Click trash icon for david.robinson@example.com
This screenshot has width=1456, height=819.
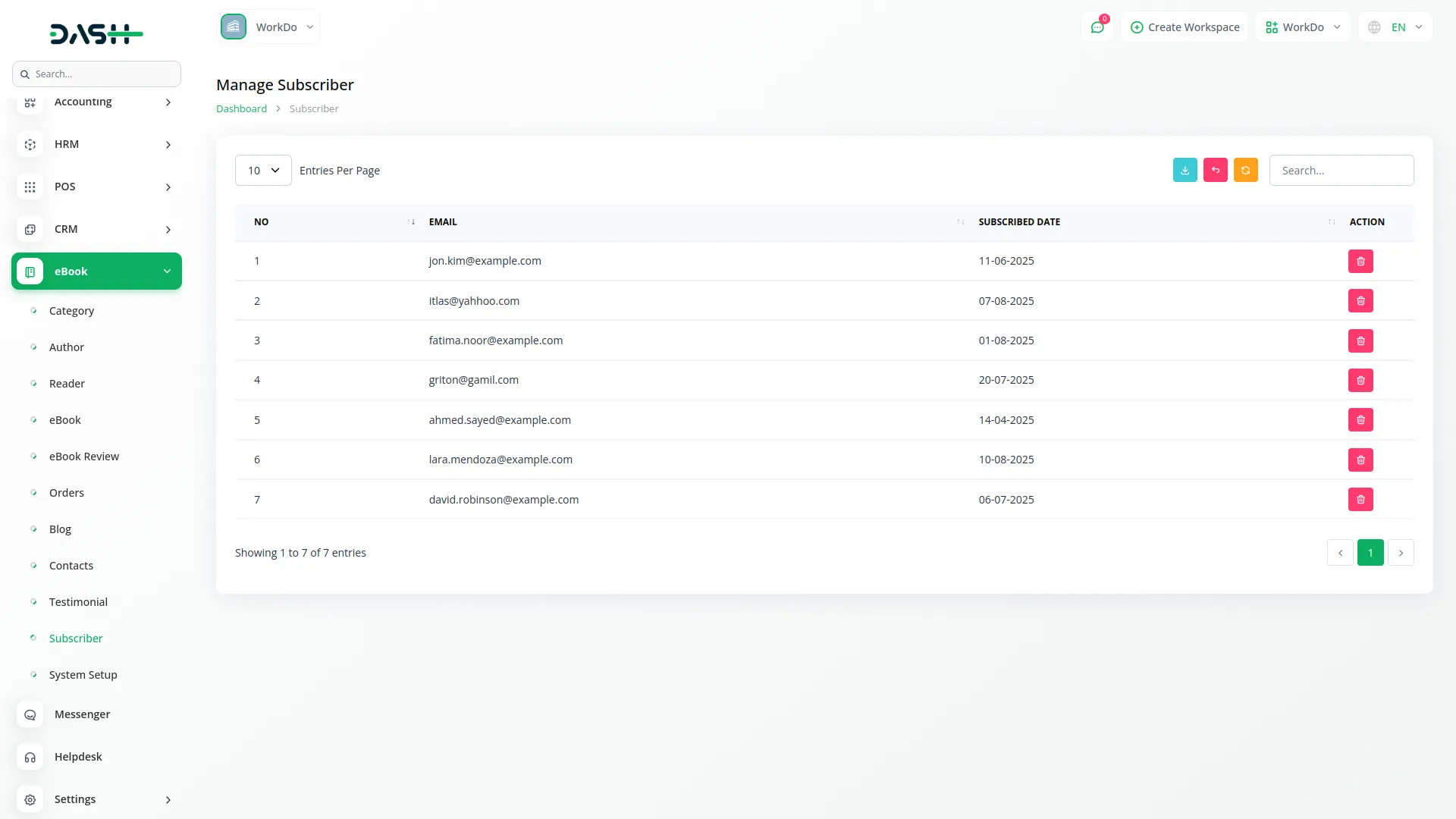(x=1360, y=500)
